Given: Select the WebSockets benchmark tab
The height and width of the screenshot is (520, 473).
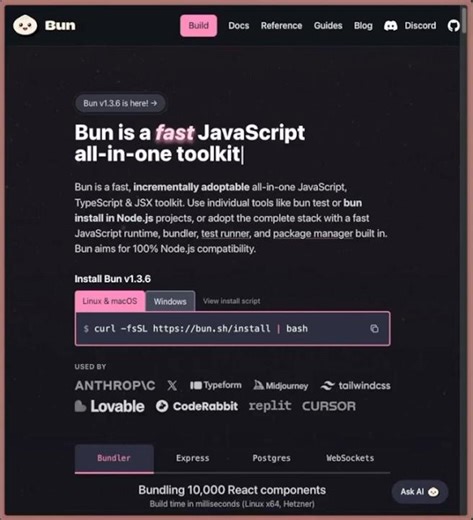Looking at the screenshot, I should pyautogui.click(x=350, y=458).
